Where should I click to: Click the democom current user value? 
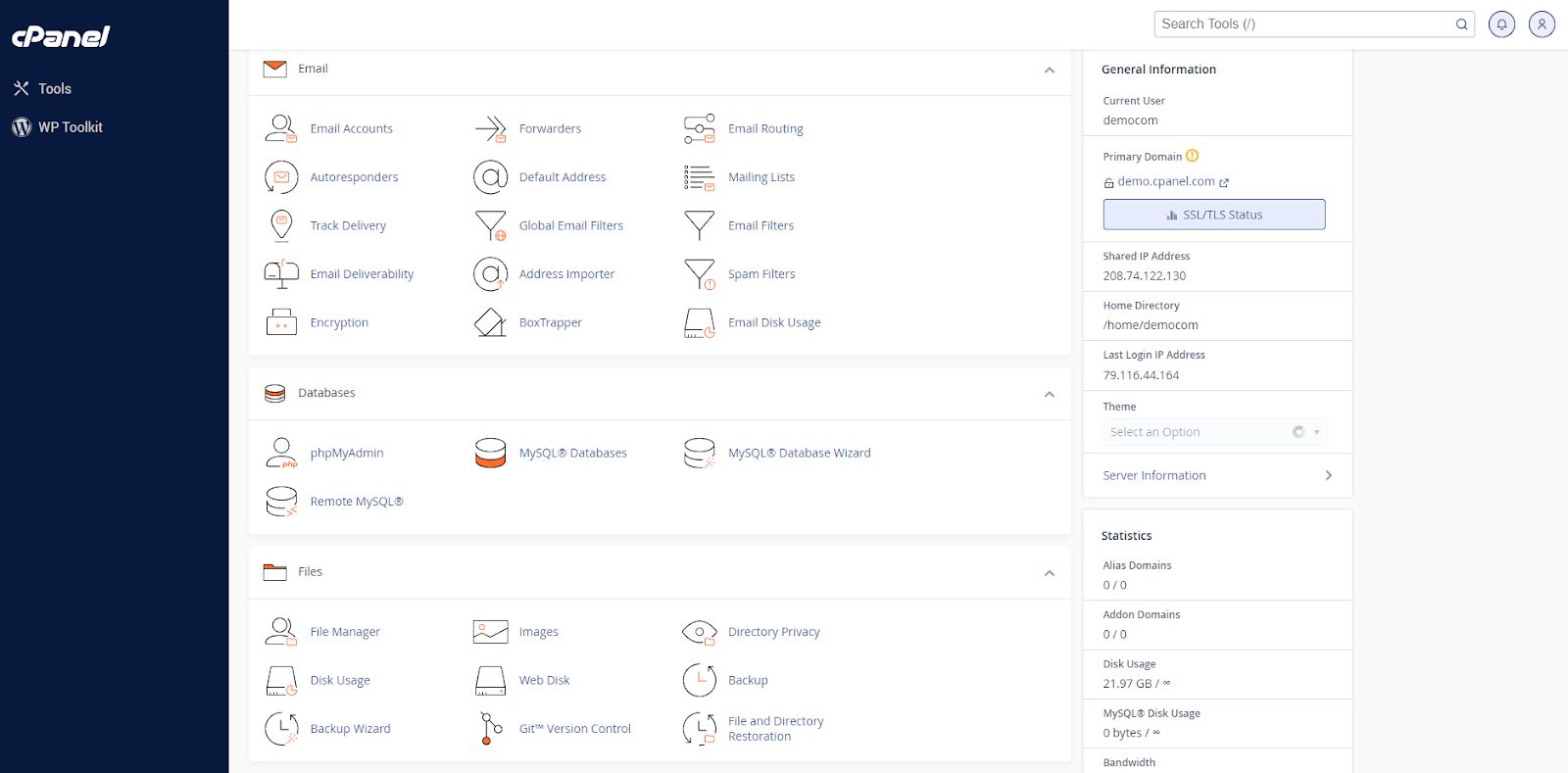1131,121
